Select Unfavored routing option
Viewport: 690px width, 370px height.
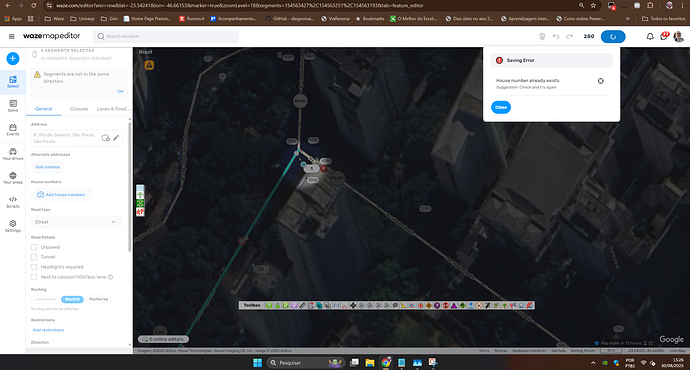pyautogui.click(x=45, y=299)
